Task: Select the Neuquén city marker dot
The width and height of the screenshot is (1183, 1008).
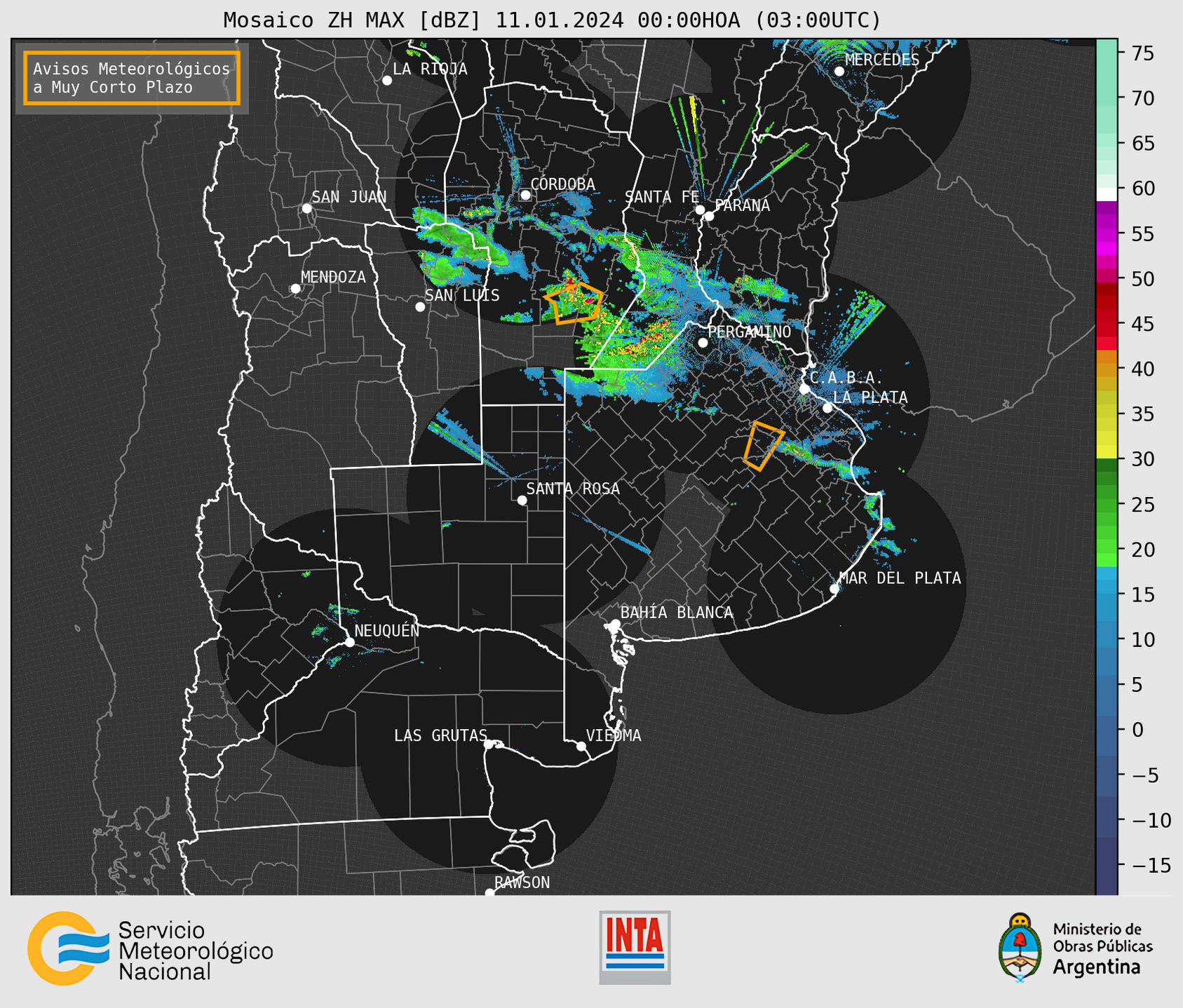Action: (x=349, y=642)
